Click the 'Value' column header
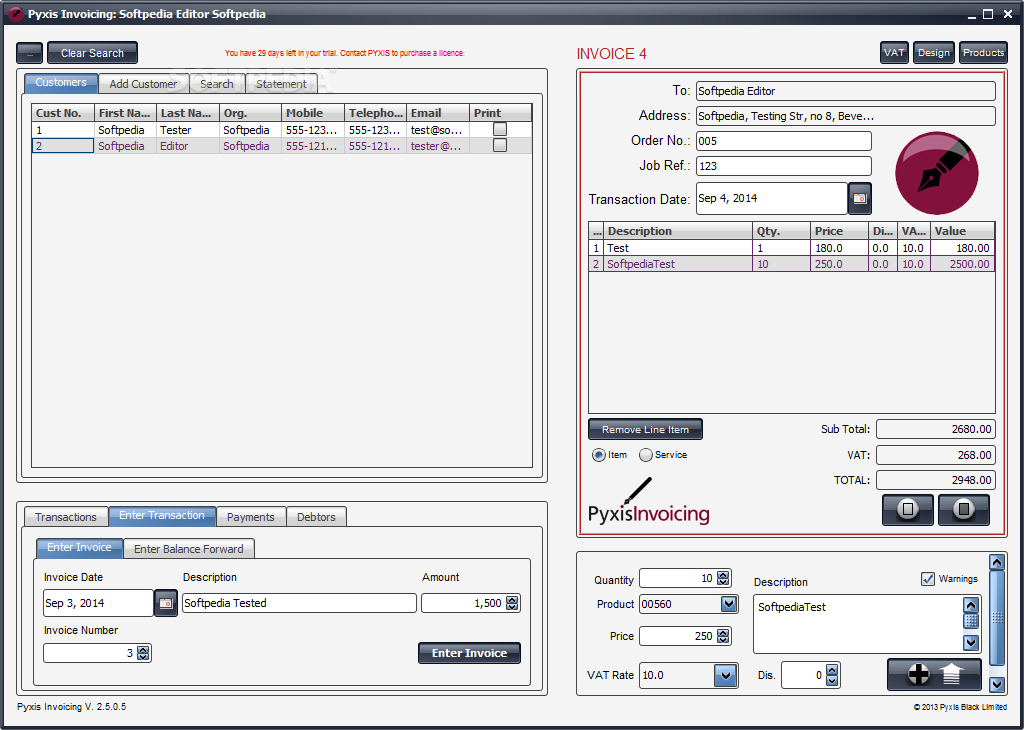Image resolution: width=1024 pixels, height=730 pixels. [x=963, y=231]
